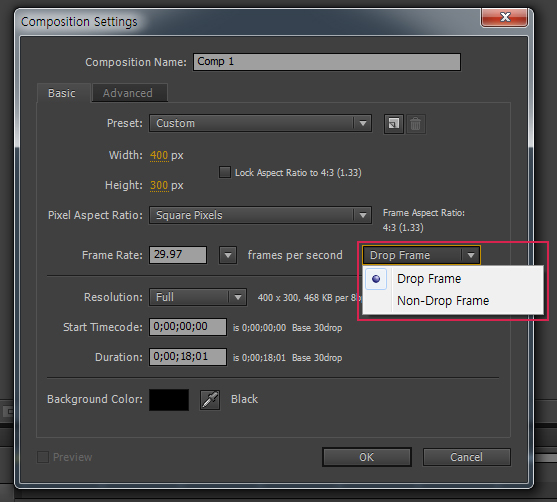Enable Lock Aspect Ratio to 4:3
The height and width of the screenshot is (502, 557).
point(225,172)
